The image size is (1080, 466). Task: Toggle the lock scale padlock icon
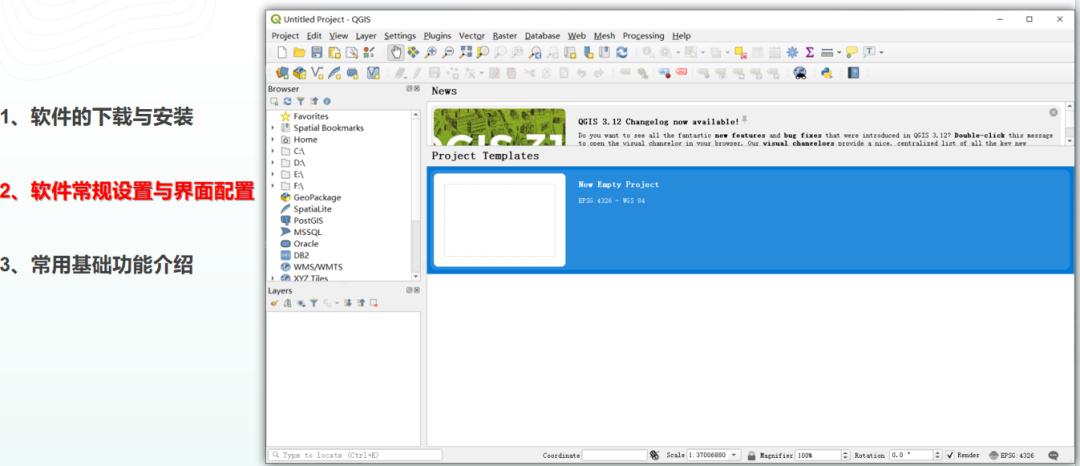click(x=752, y=456)
